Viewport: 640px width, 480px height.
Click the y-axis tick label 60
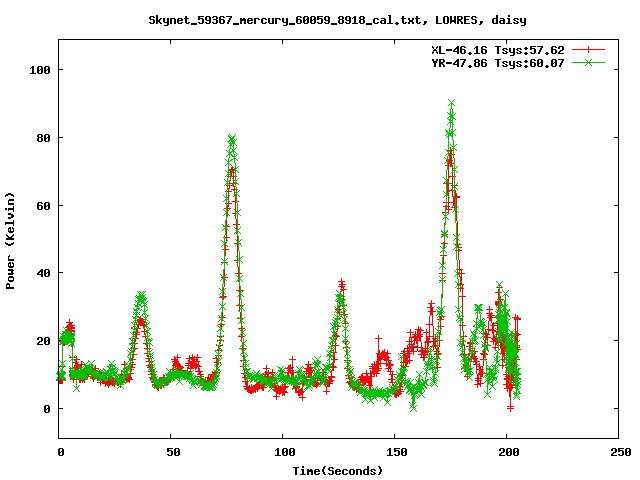(43, 206)
